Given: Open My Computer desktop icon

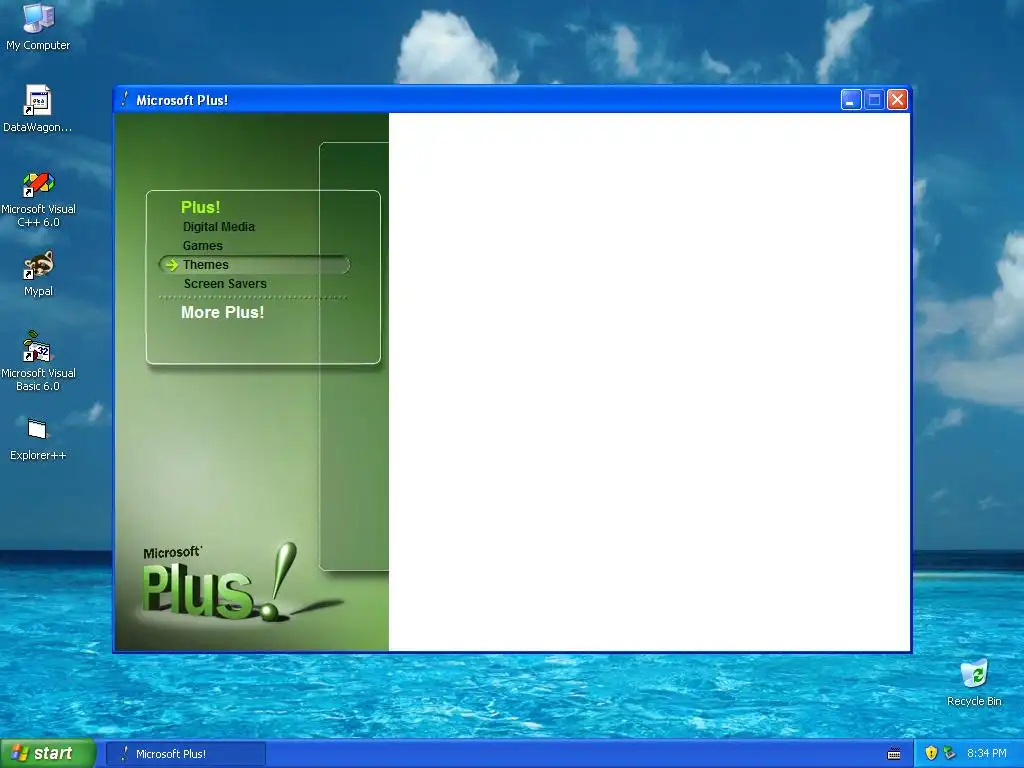Looking at the screenshot, I should click(x=38, y=26).
